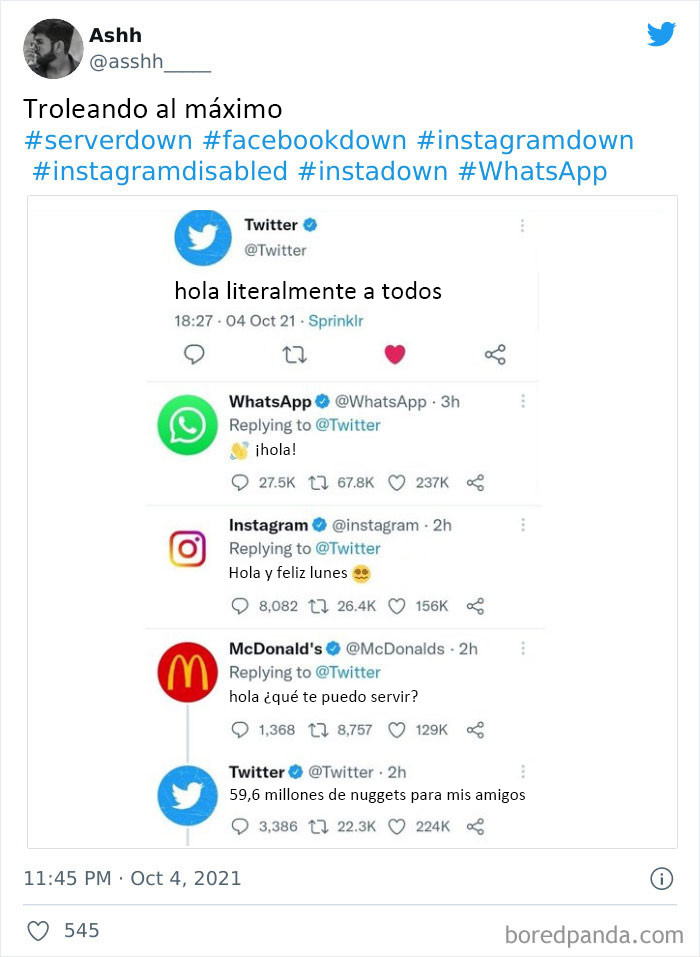Image resolution: width=700 pixels, height=957 pixels.
Task: Open the Instagram logo avatar
Action: pos(187,549)
